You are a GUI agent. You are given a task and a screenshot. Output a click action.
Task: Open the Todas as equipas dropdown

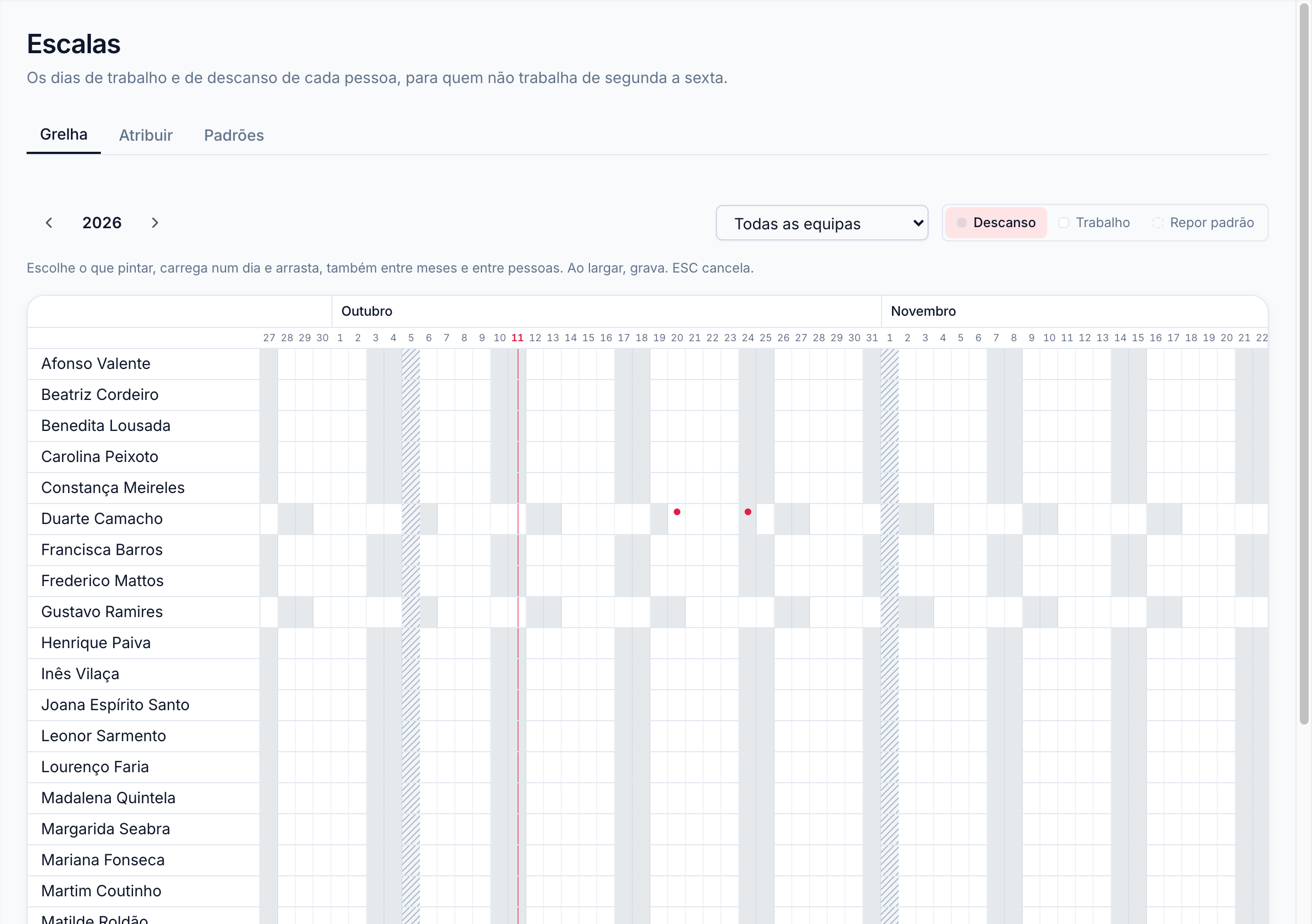(822, 223)
